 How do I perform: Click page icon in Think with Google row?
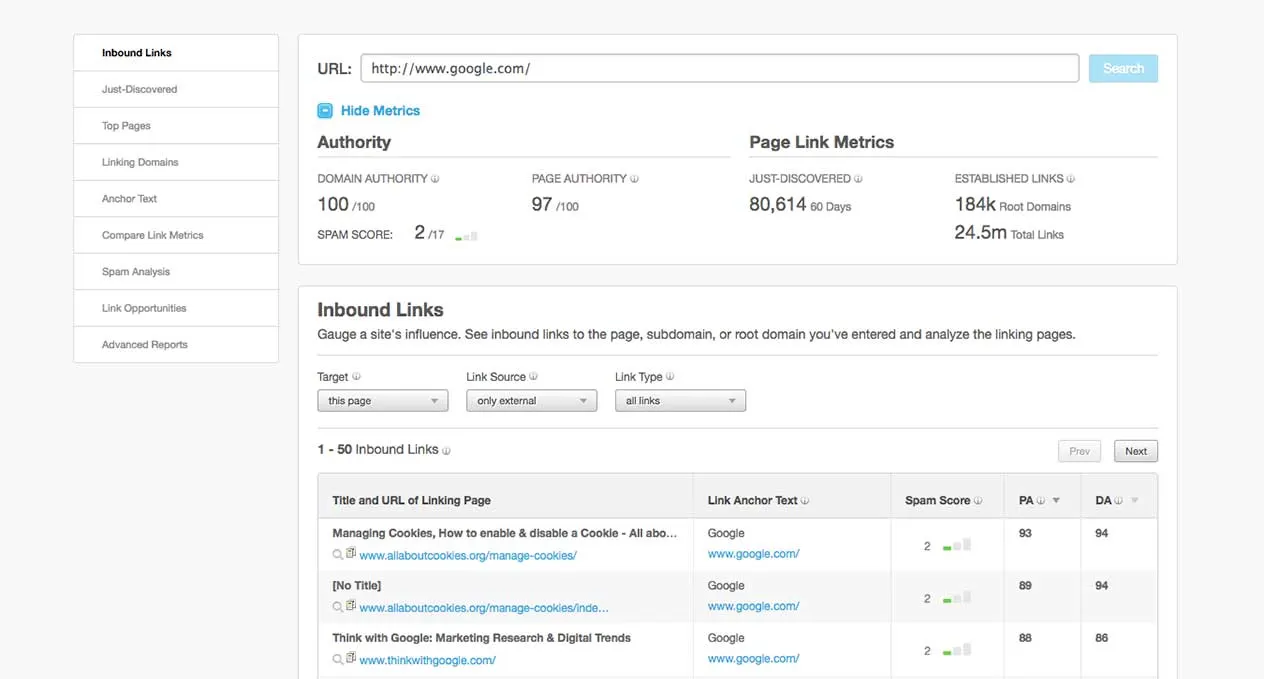pos(351,659)
